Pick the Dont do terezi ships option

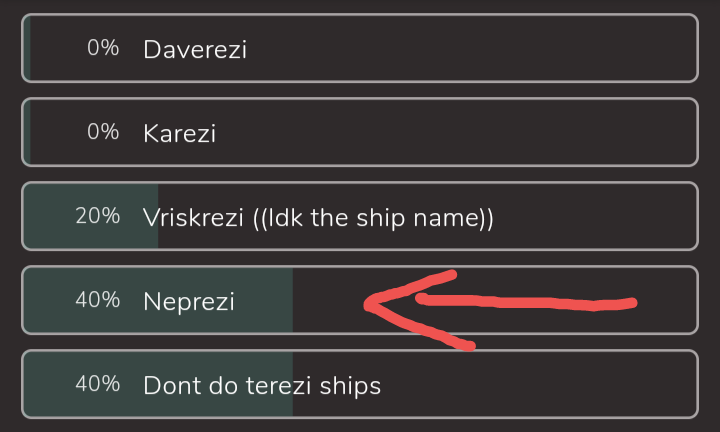360,384
